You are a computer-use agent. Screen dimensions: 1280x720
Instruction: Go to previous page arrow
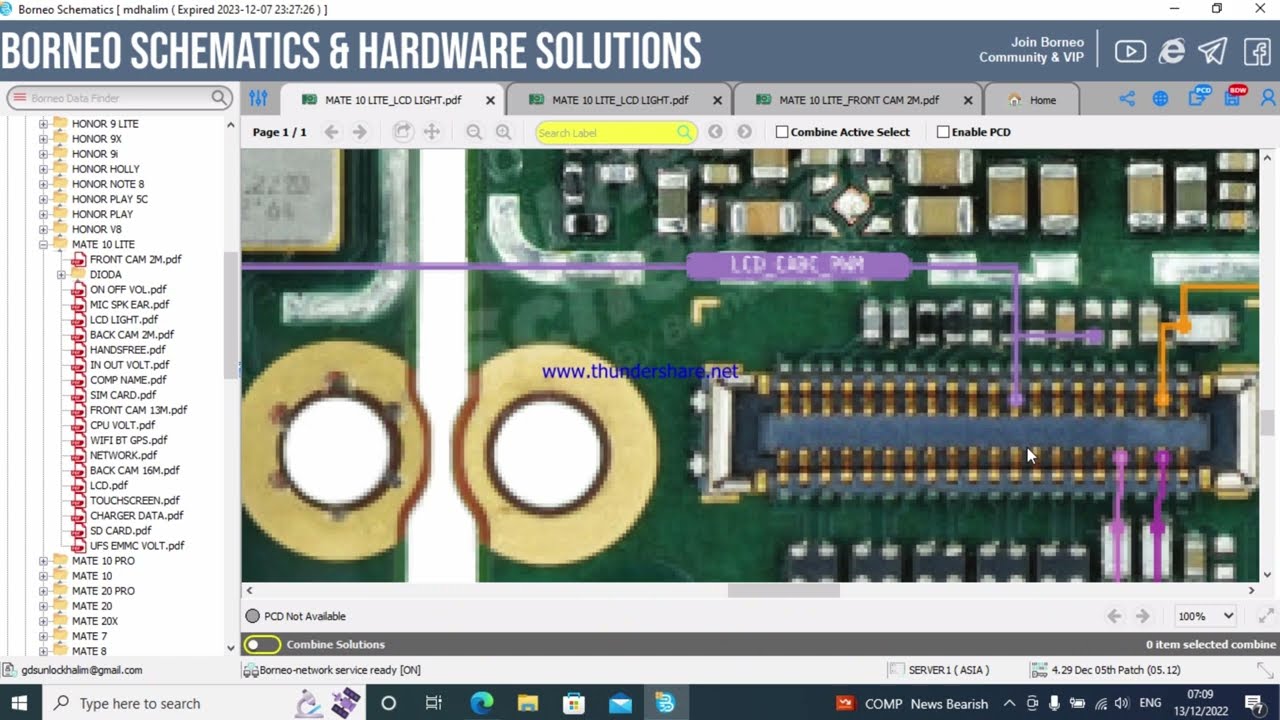(331, 132)
